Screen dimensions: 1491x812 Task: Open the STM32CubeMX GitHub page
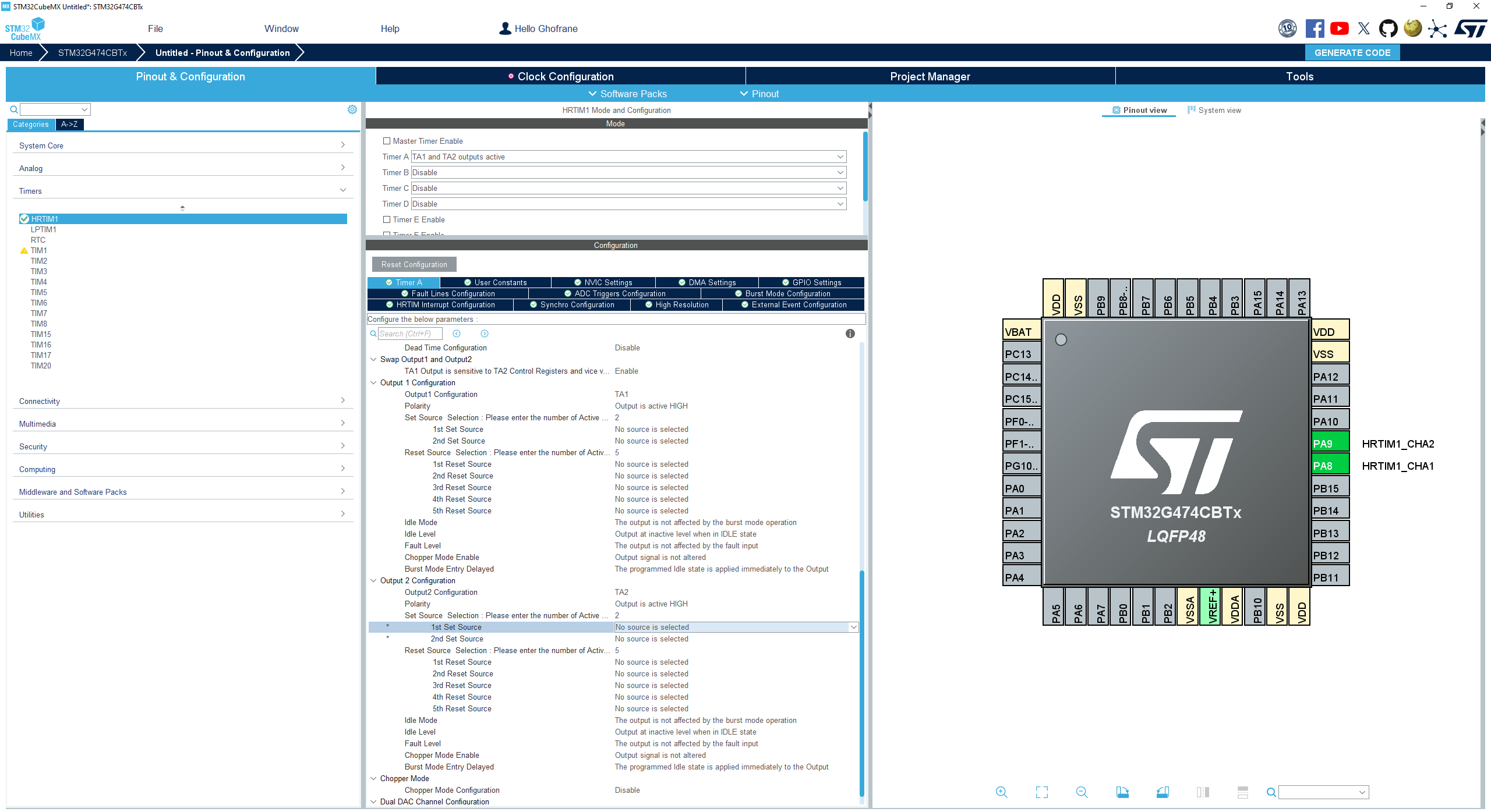[1388, 28]
